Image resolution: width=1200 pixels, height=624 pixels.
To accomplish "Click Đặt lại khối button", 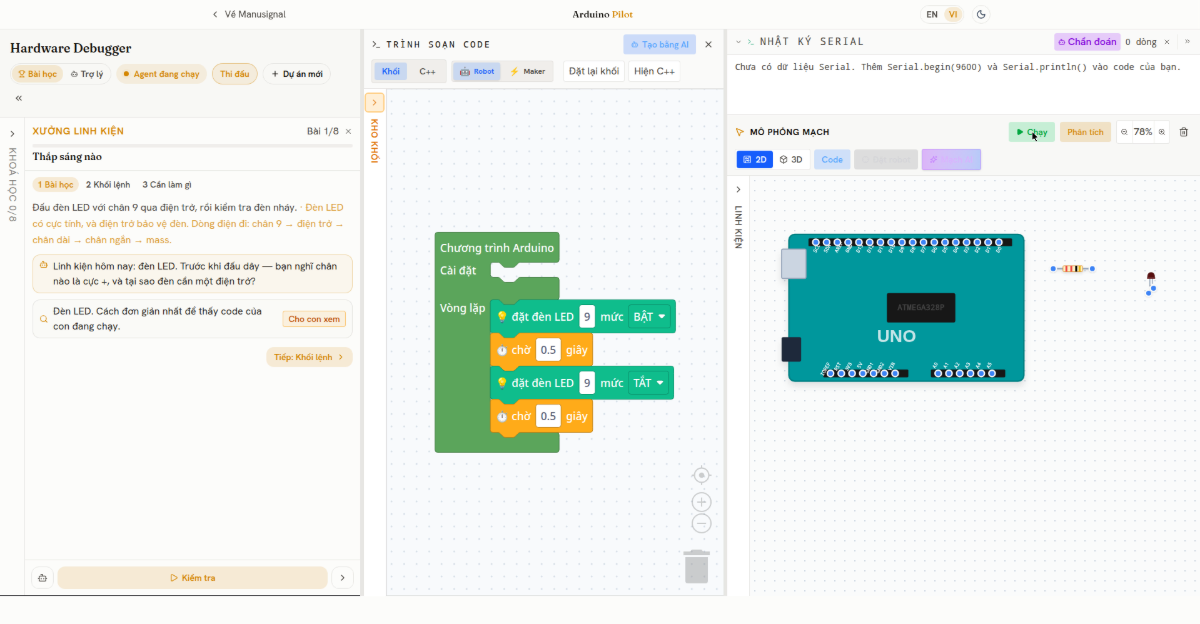I will [594, 72].
